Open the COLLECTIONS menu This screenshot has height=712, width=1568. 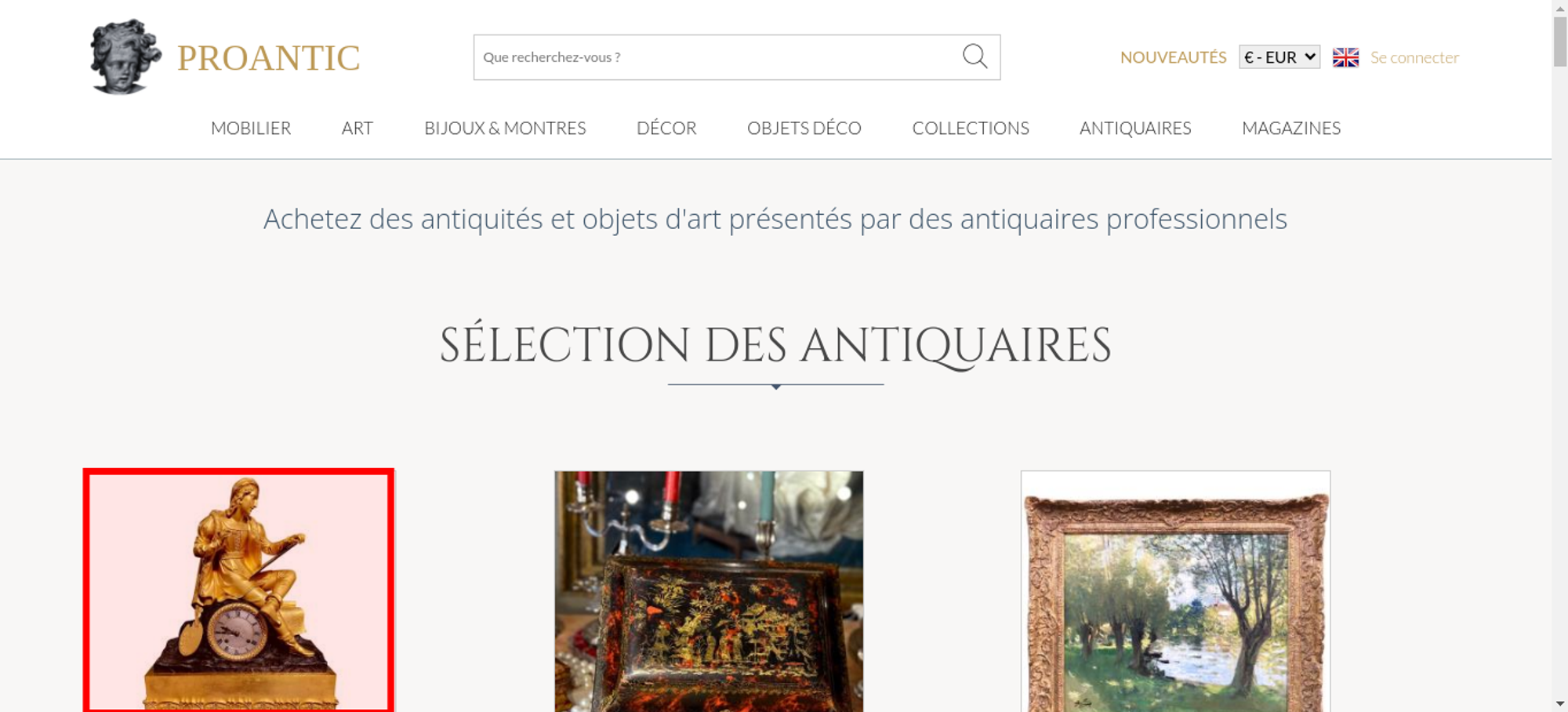971,128
